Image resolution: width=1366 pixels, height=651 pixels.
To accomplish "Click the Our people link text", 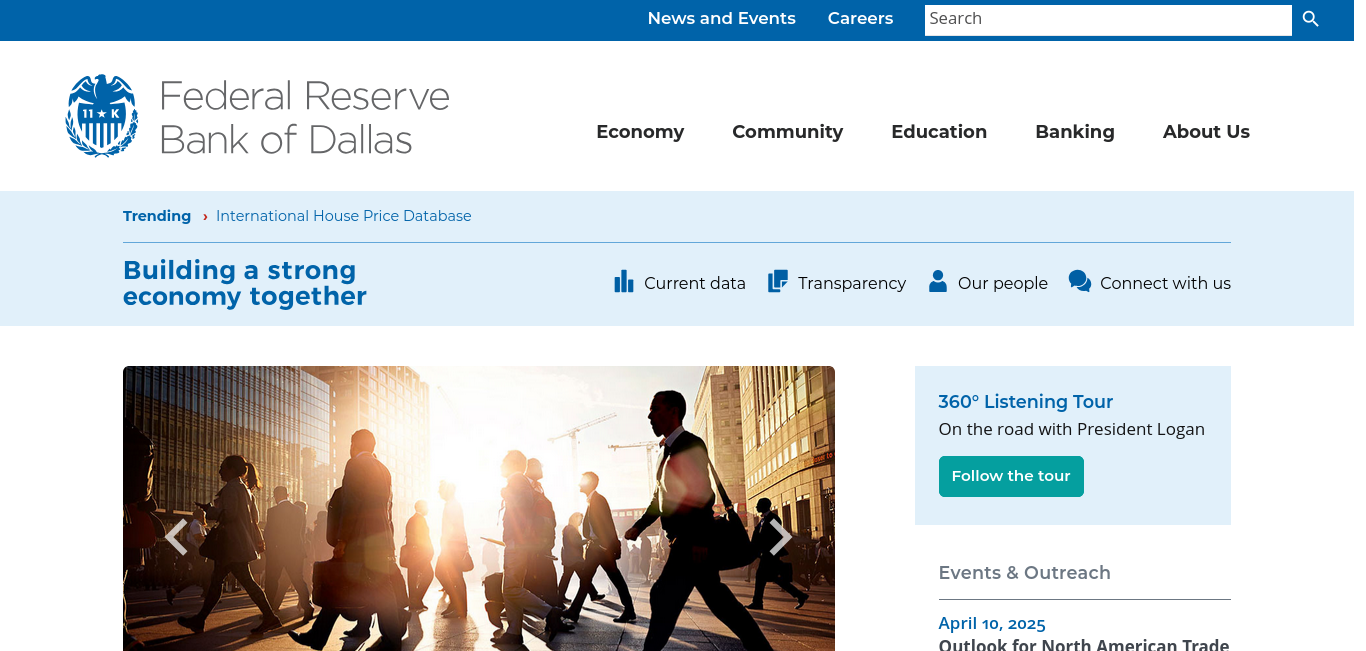I will (x=1003, y=283).
